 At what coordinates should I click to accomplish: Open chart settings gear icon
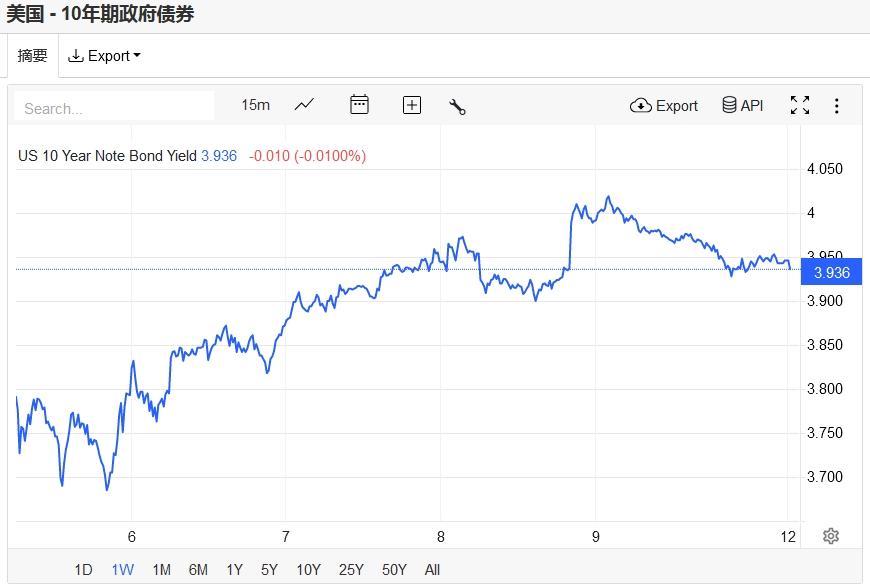pyautogui.click(x=830, y=536)
